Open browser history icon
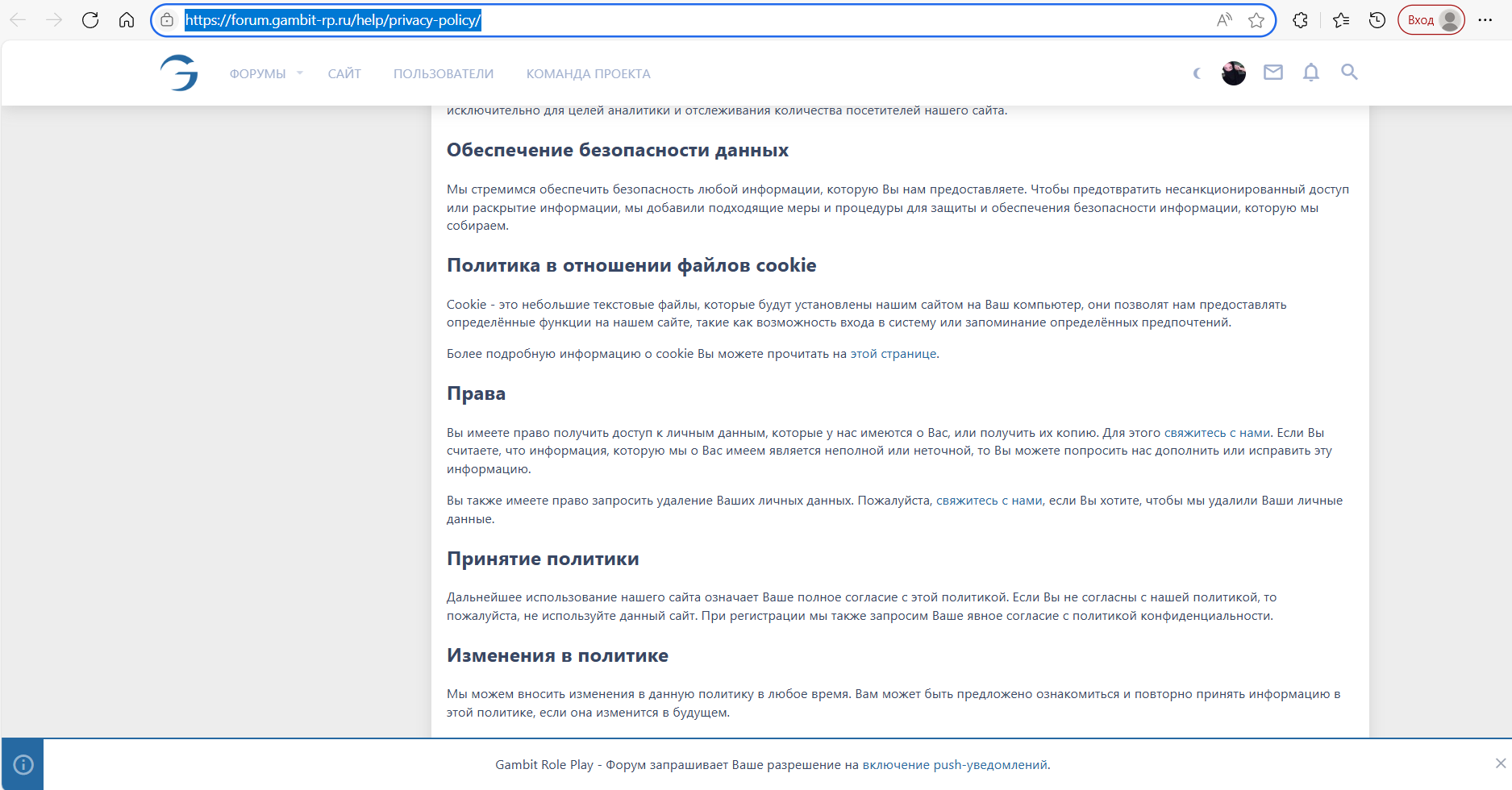 (x=1377, y=20)
